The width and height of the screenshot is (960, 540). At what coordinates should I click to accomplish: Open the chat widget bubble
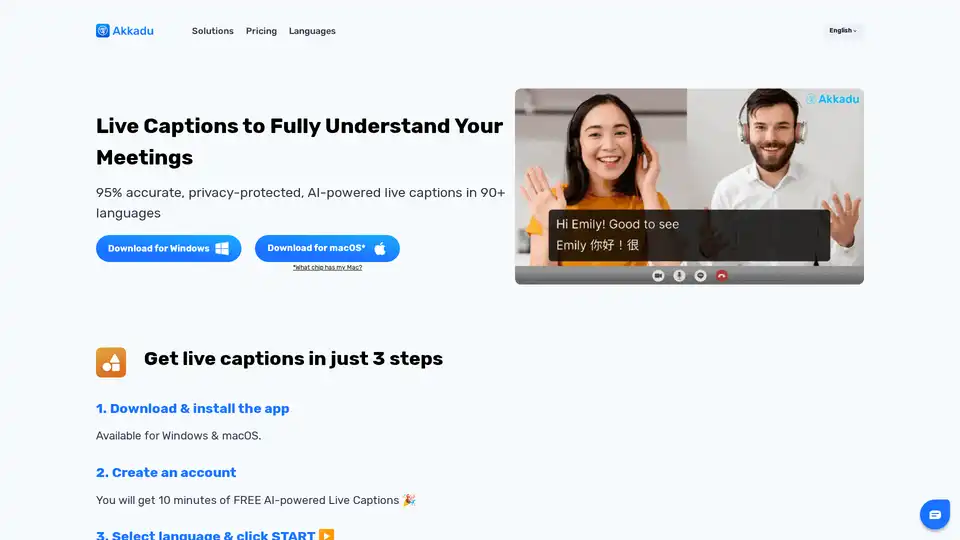[x=934, y=514]
